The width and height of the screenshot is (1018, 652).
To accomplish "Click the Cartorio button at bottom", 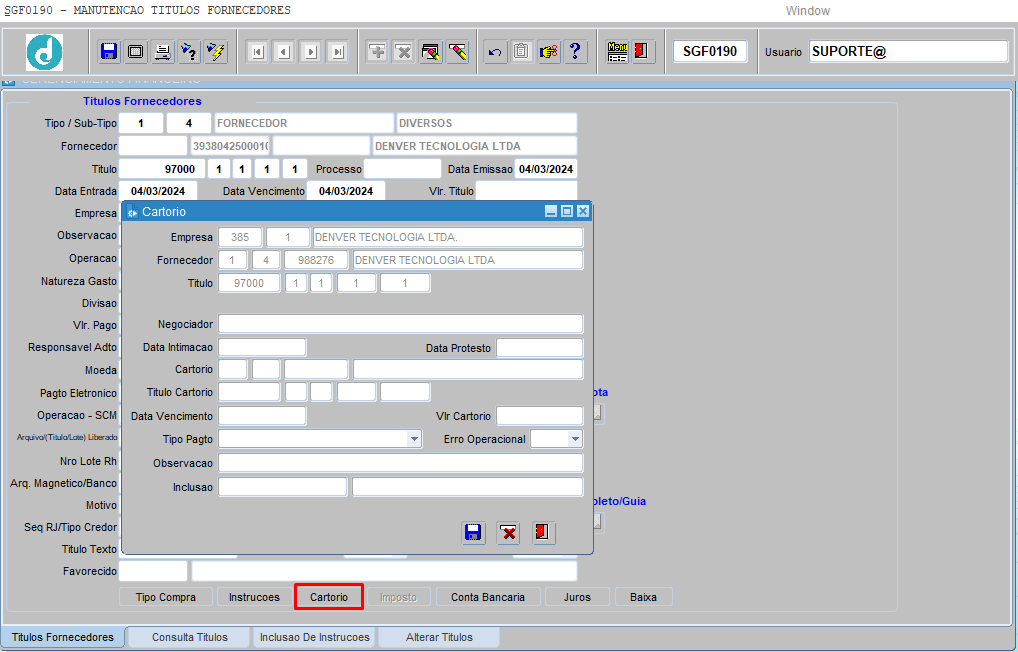I will coord(329,597).
